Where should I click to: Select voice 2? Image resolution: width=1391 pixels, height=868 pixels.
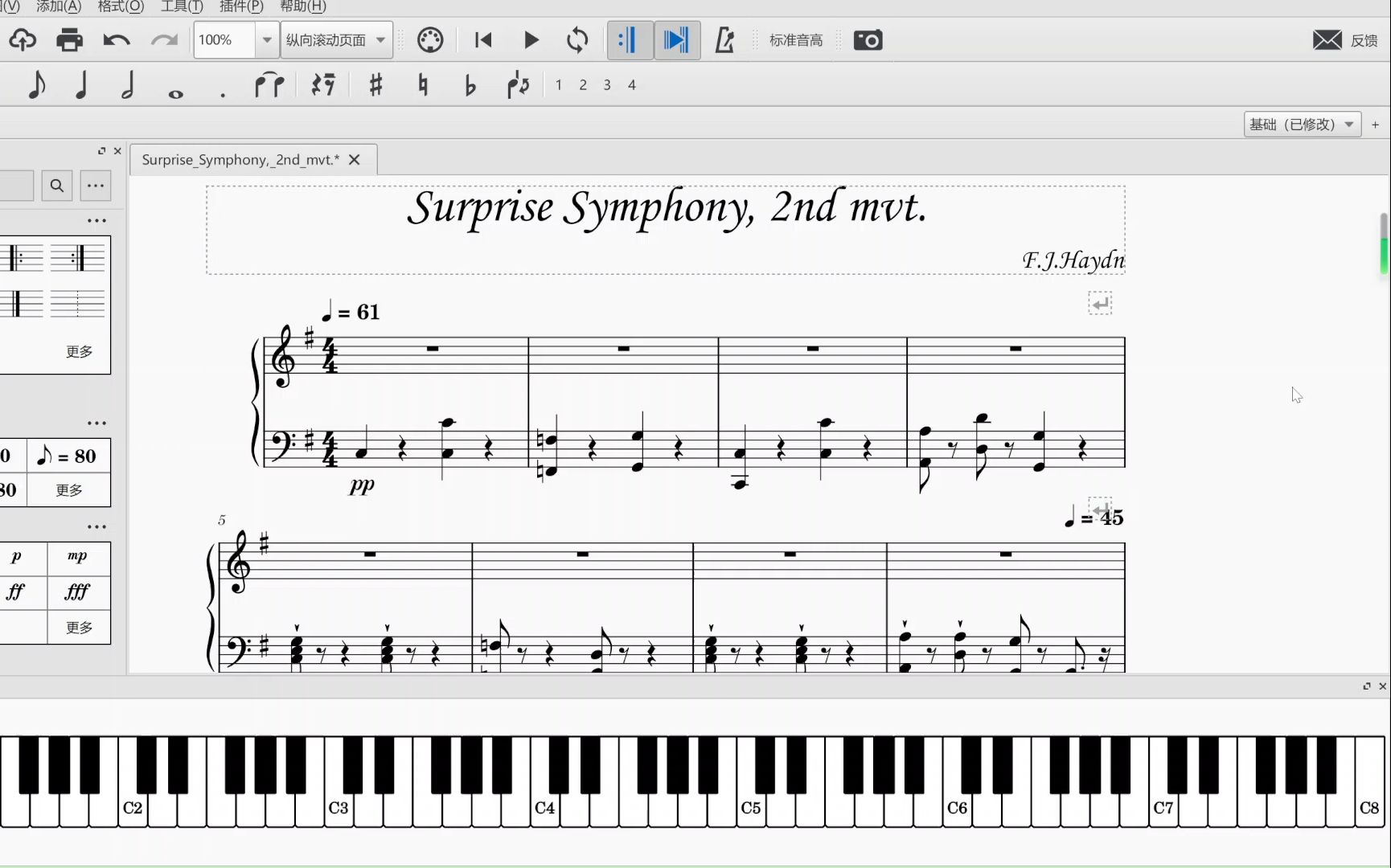click(583, 84)
